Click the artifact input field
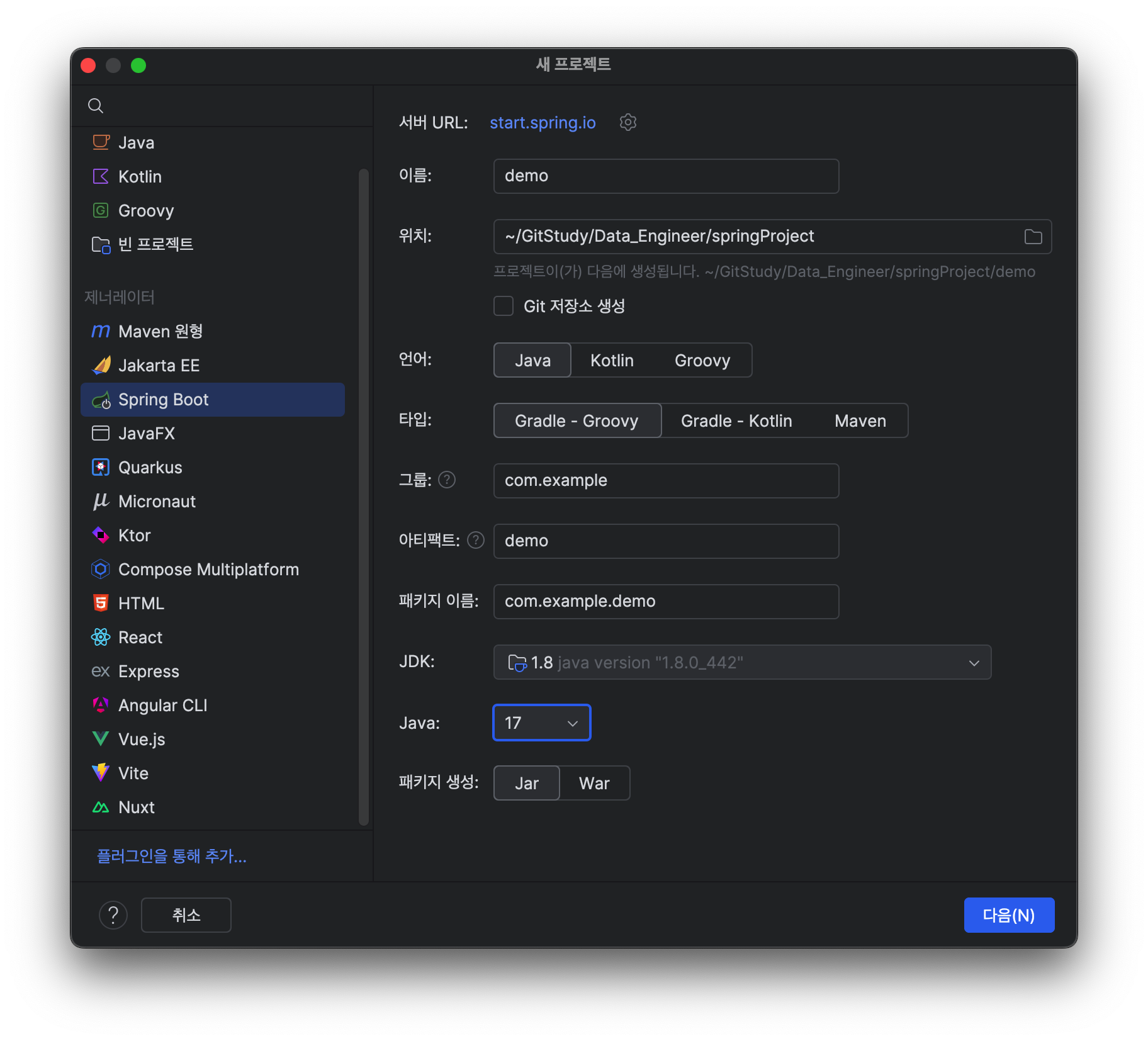Image resolution: width=1148 pixels, height=1041 pixels. click(x=666, y=541)
